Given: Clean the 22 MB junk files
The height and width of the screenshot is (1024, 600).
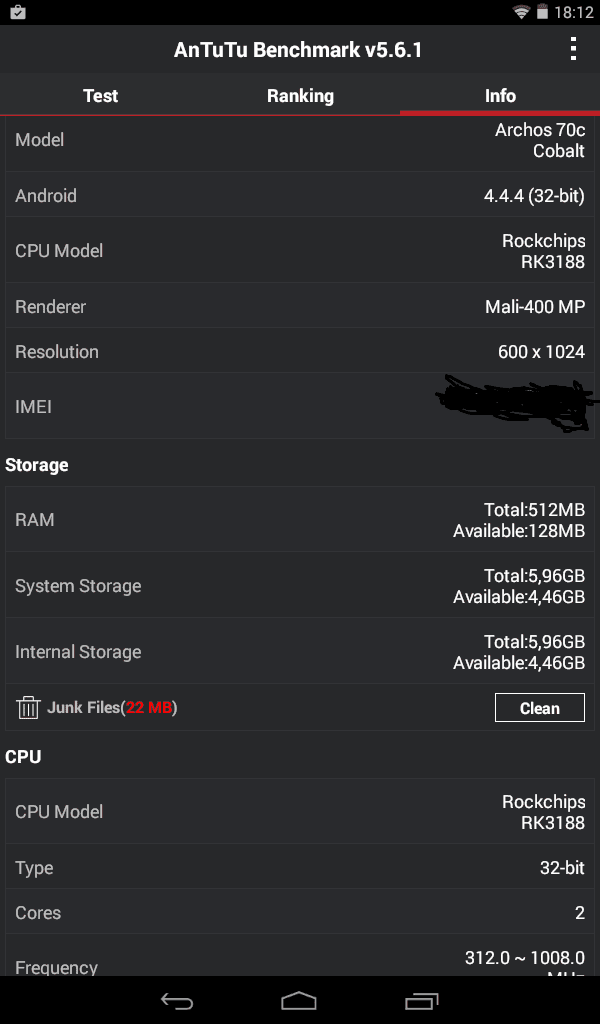Looking at the screenshot, I should pos(539,708).
